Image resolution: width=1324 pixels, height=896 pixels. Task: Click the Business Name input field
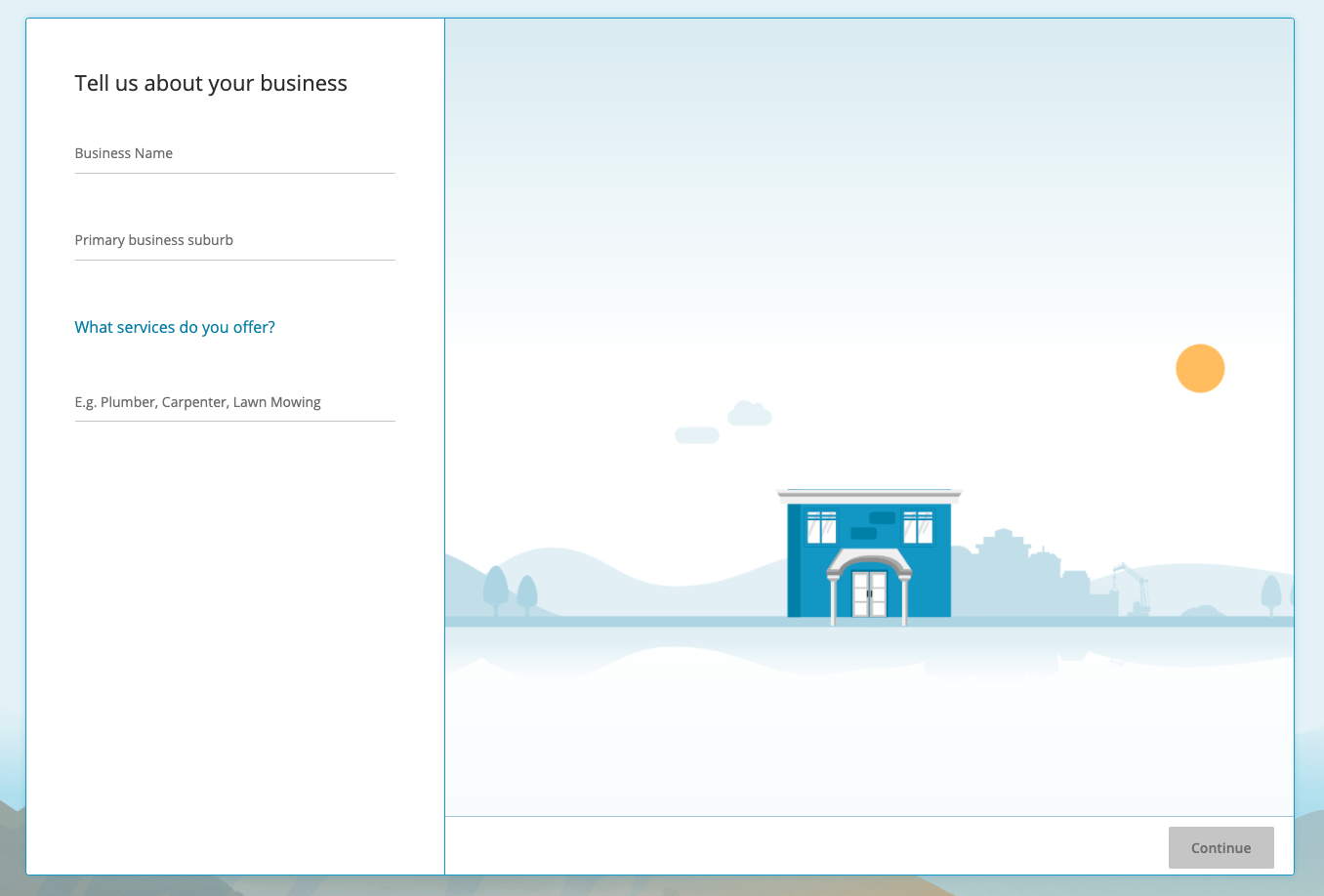point(234,153)
